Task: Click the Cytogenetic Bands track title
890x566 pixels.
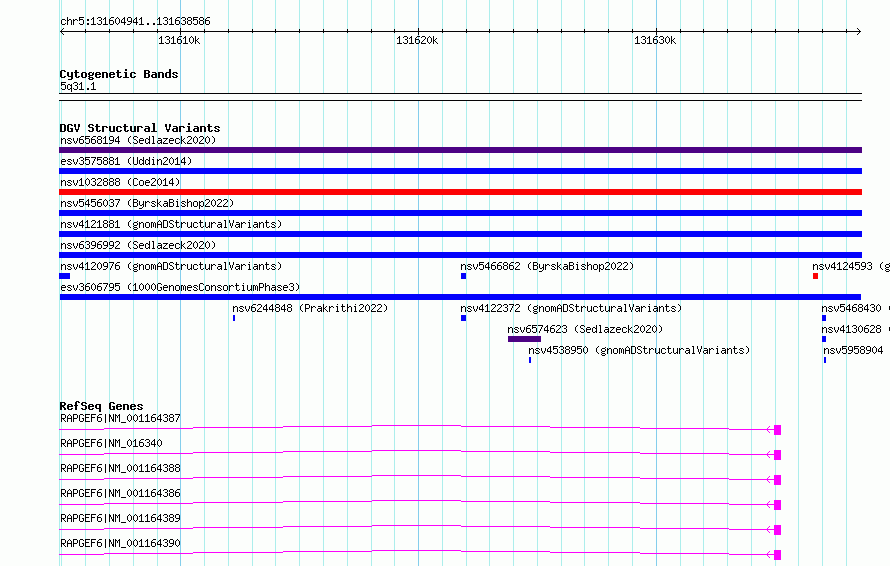Action: 119,74
